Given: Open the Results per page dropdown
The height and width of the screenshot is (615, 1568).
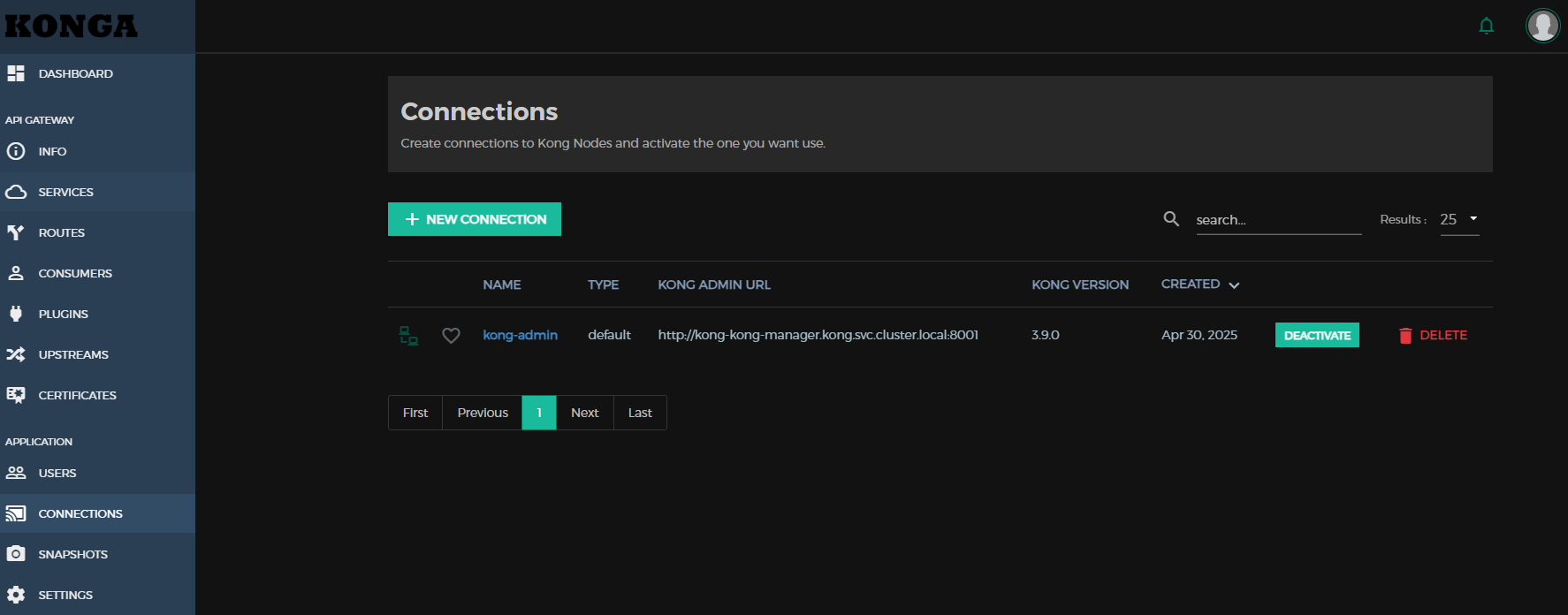Looking at the screenshot, I should 1459,219.
